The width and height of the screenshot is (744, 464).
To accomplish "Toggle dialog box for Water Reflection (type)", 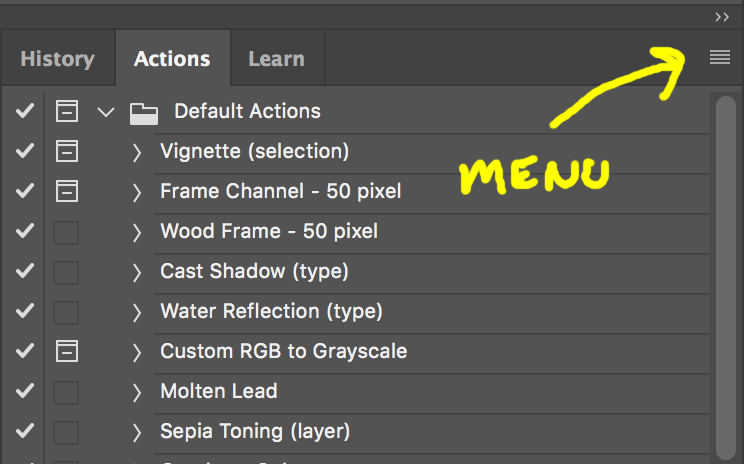I will pyautogui.click(x=66, y=312).
